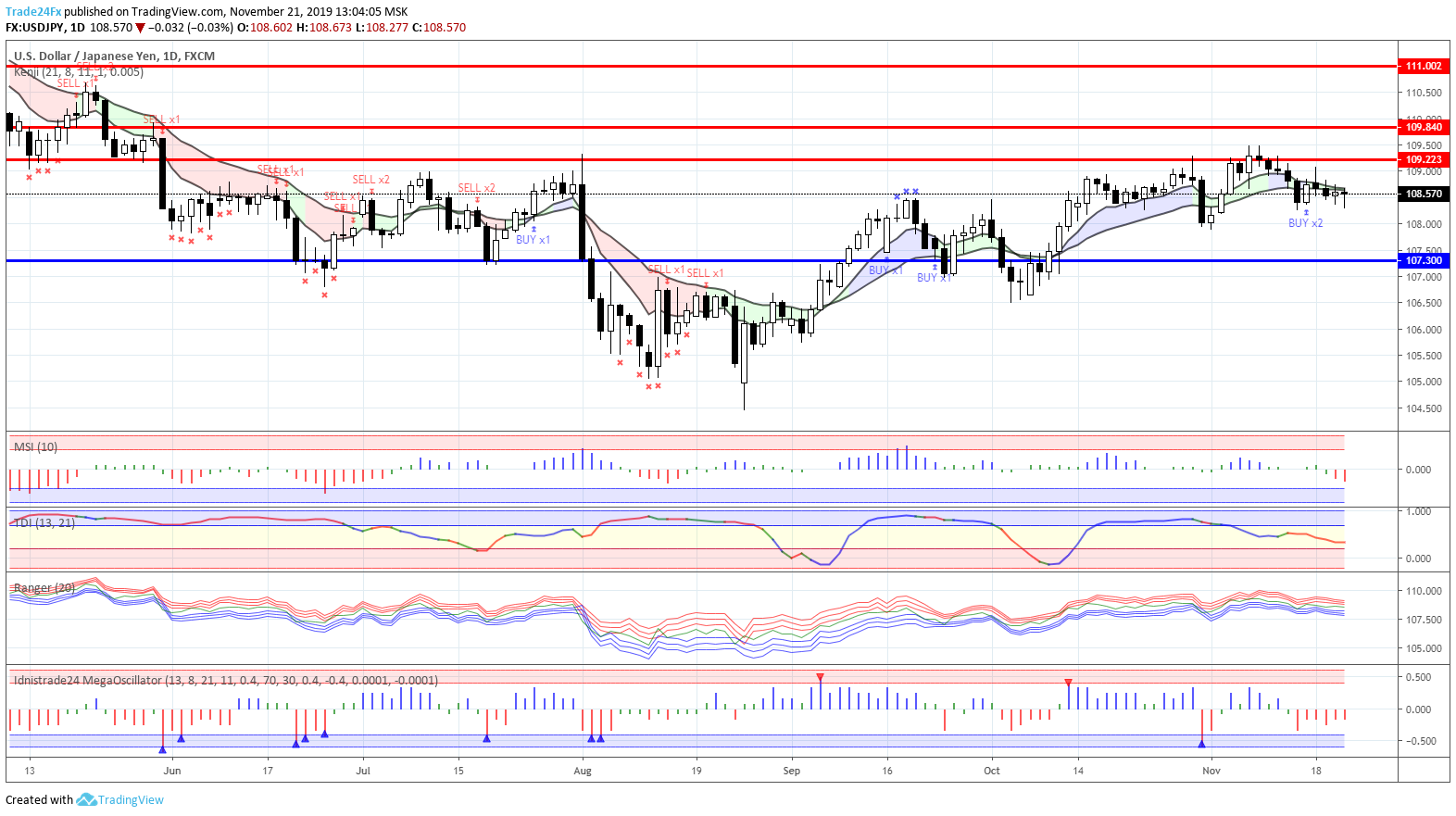Click the SELL x2 signal above July candles
This screenshot has height=816, width=1456.
(x=370, y=180)
